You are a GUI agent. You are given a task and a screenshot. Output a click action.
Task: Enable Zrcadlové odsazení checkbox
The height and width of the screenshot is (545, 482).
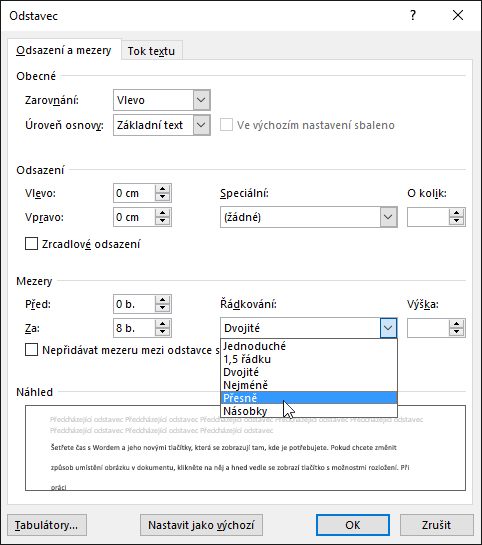(x=31, y=244)
